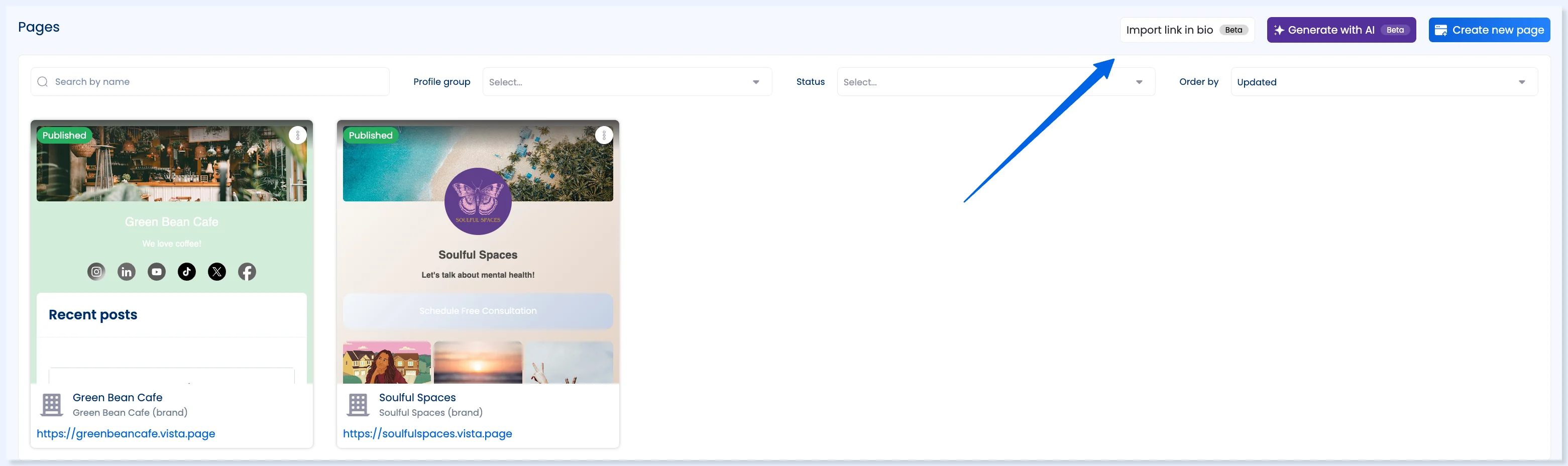
Task: Click the X icon on Green Bean Cafe
Action: coord(216,271)
